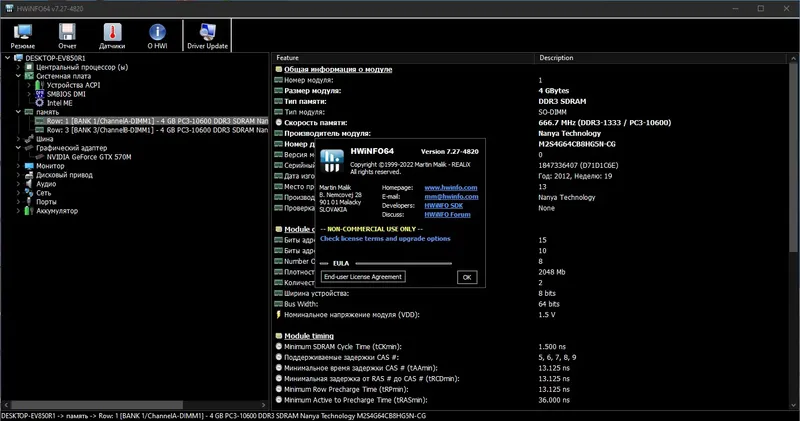Expand the Устройства ACPI node

pos(29,85)
